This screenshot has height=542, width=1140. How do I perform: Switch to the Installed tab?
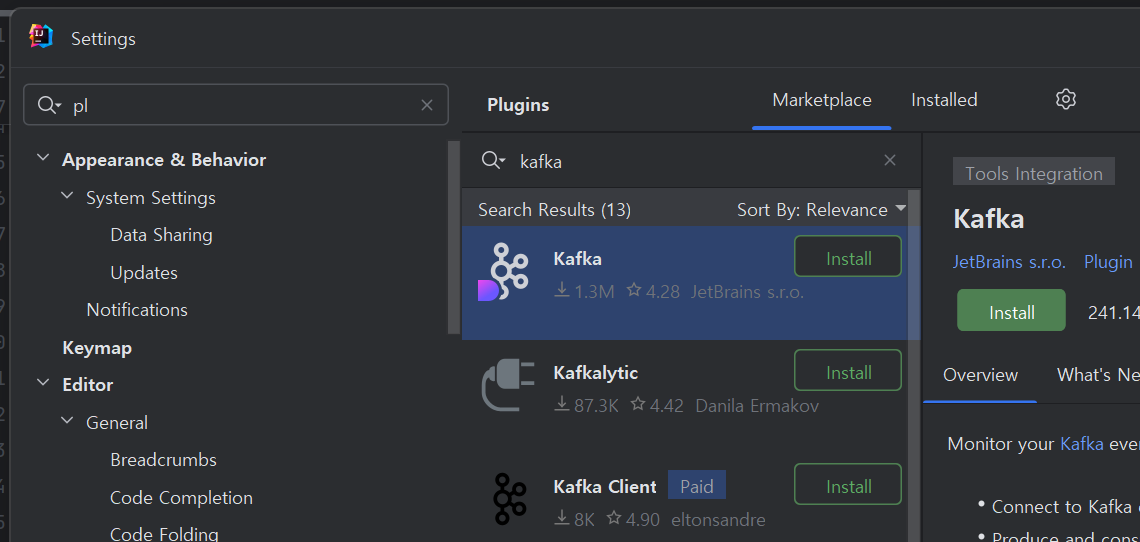point(944,100)
